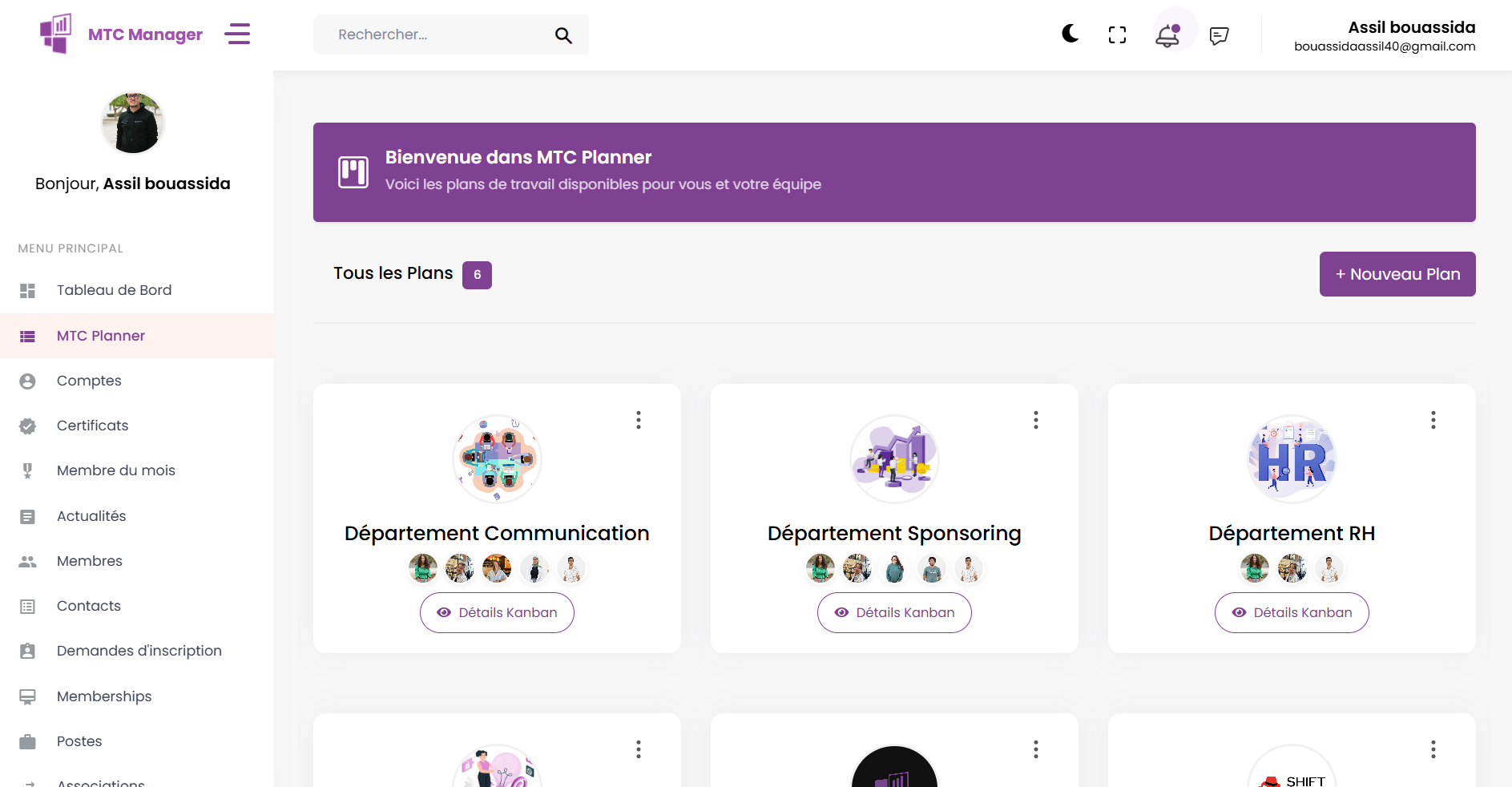This screenshot has width=1512, height=787.
Task: Click the Département RH plan image
Action: pos(1292,459)
